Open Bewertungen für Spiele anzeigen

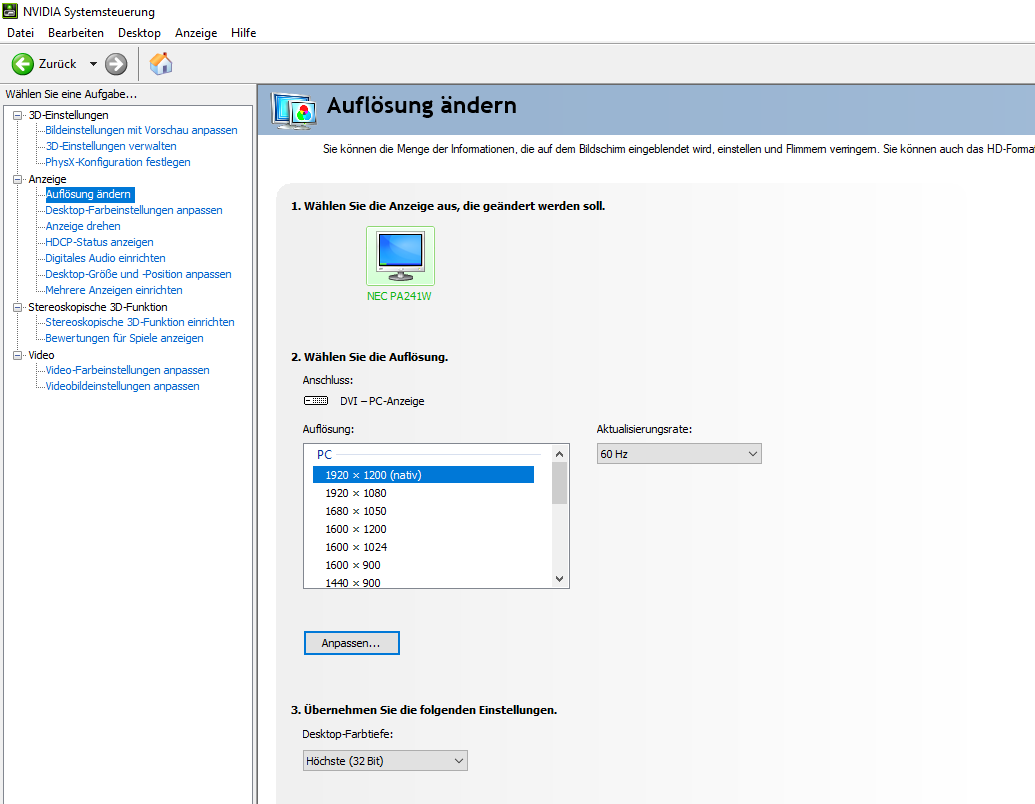(x=124, y=338)
